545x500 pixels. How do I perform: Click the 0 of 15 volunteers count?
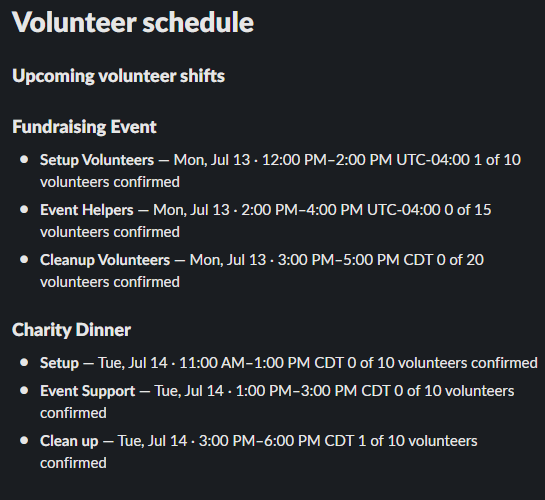click(x=468, y=210)
